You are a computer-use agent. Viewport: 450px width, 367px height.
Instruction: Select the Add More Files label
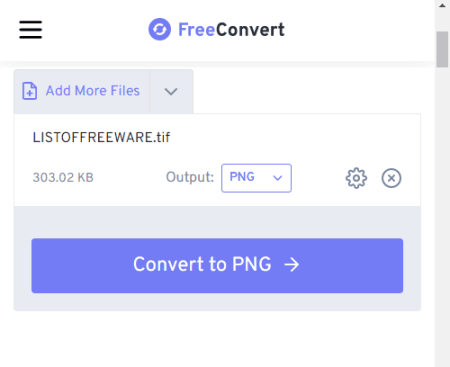(x=93, y=91)
